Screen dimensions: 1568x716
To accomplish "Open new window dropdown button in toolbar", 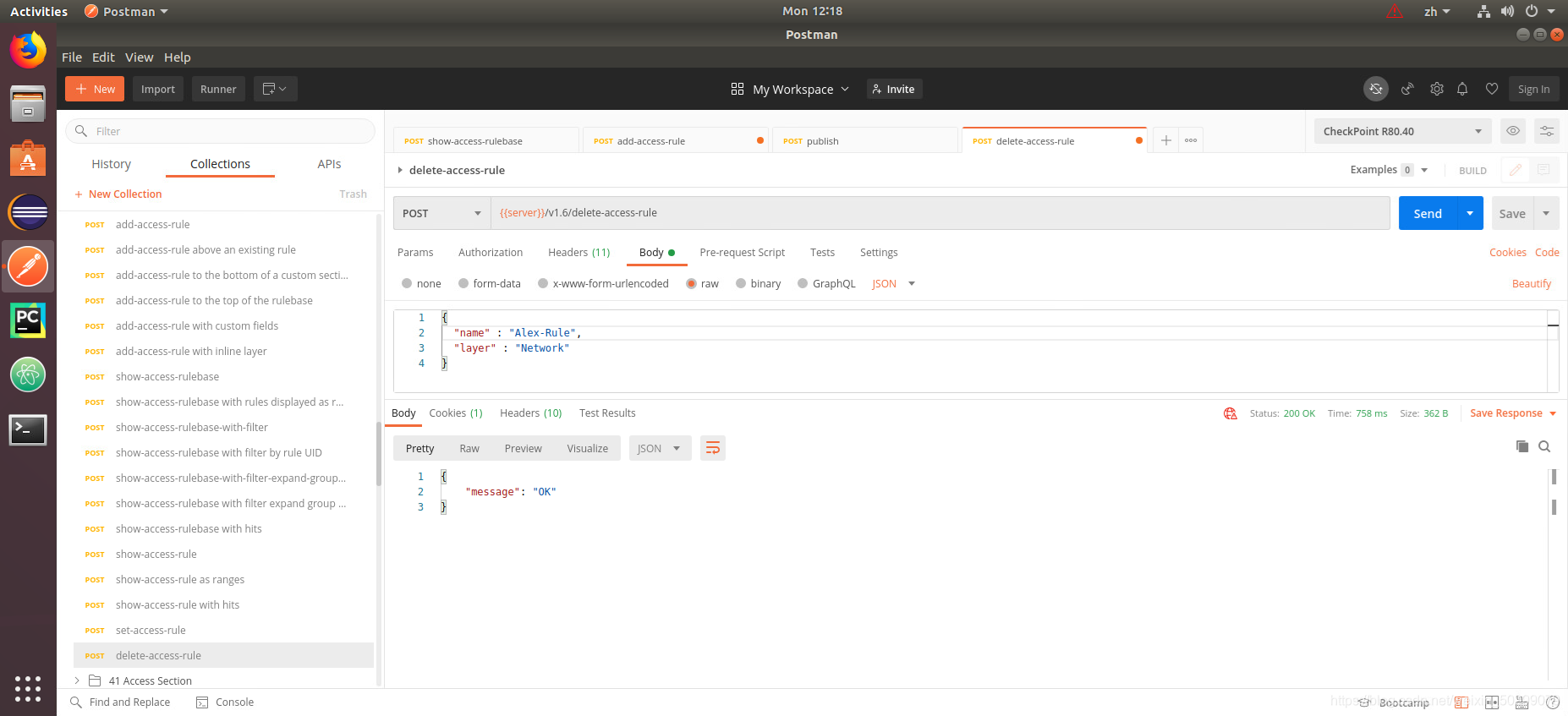I will 275,89.
